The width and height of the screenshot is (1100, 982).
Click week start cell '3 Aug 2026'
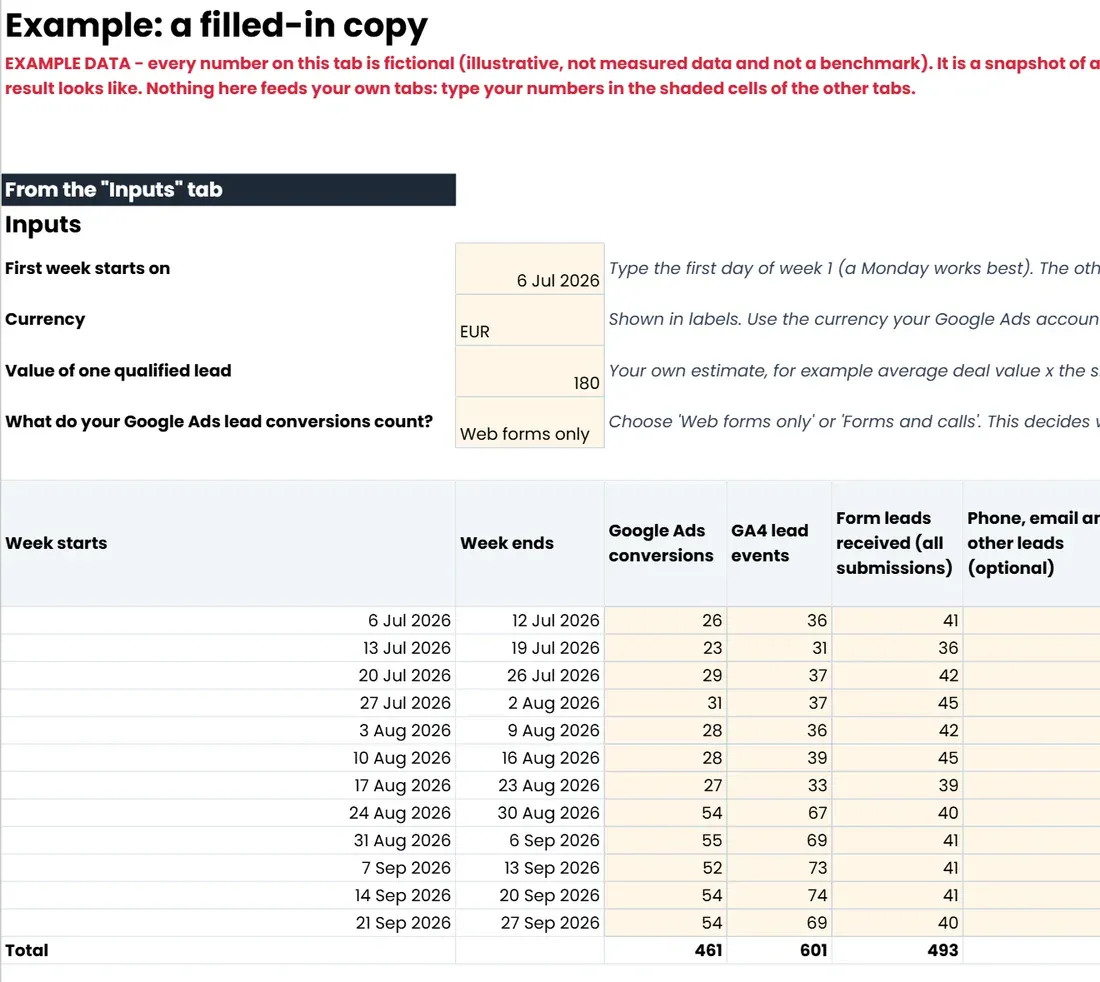228,730
